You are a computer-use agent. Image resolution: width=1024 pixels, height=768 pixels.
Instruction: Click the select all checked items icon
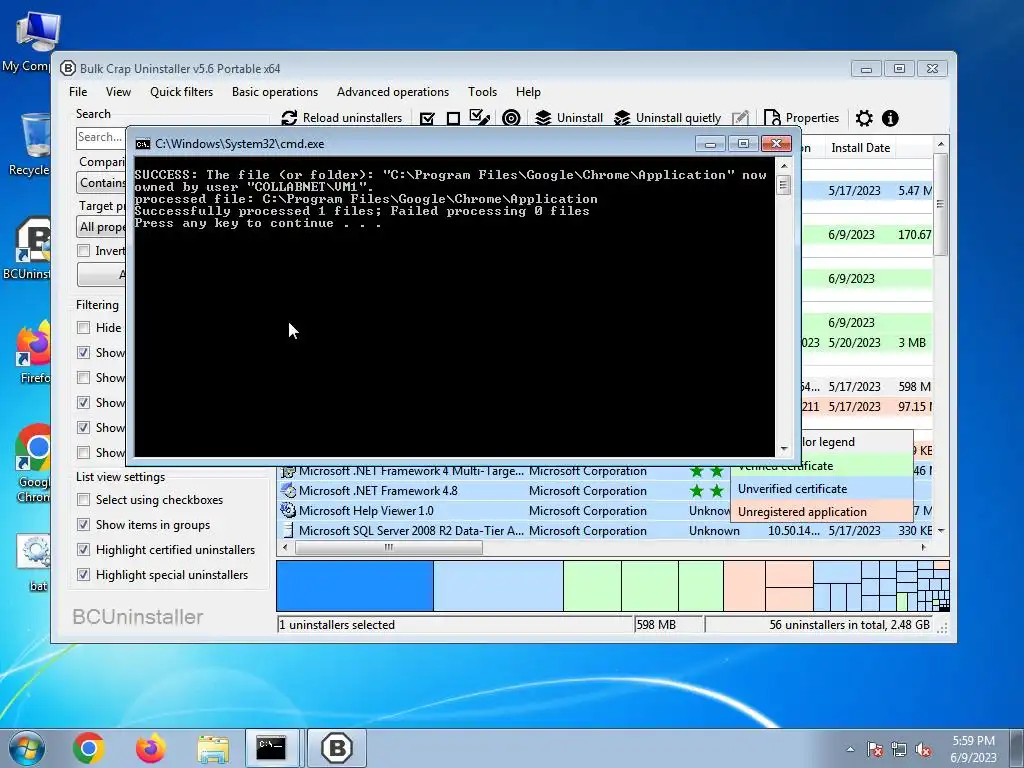click(427, 118)
